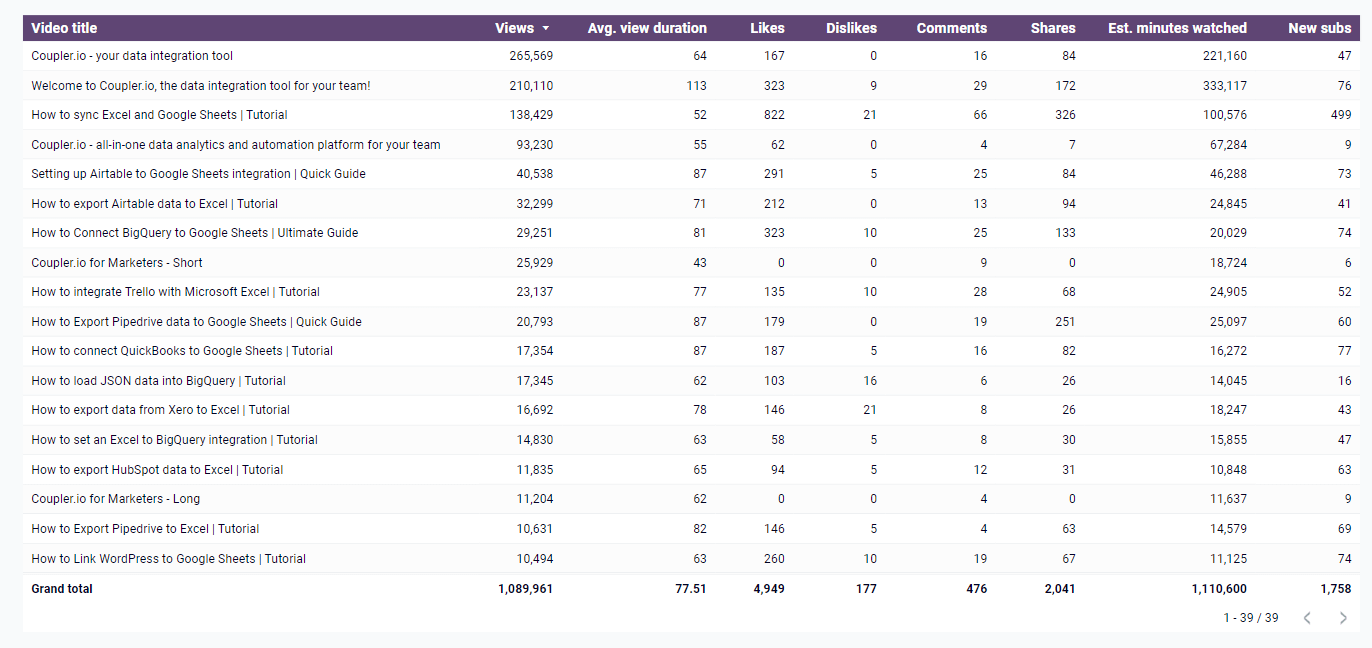Sort by the Video title column header
This screenshot has height=648, width=1372.
[64, 28]
